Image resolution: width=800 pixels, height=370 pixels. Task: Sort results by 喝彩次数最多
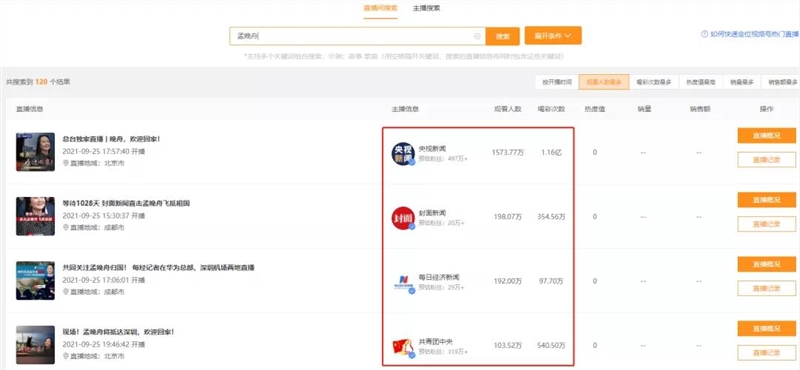point(654,82)
